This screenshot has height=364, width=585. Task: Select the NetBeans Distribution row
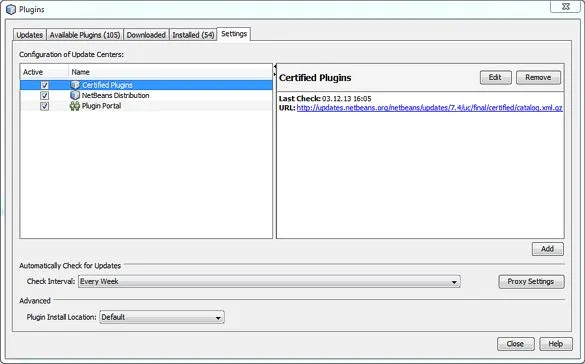[146, 95]
